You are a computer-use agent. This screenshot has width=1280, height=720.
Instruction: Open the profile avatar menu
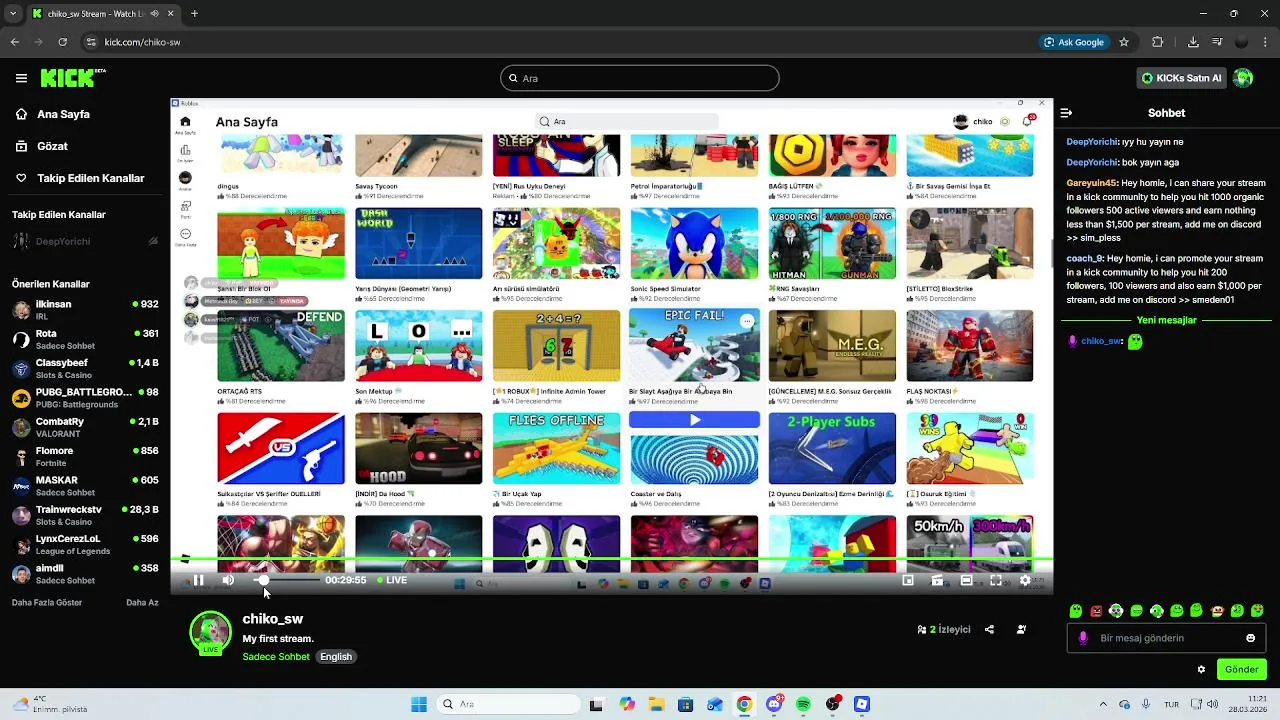[x=1243, y=78]
